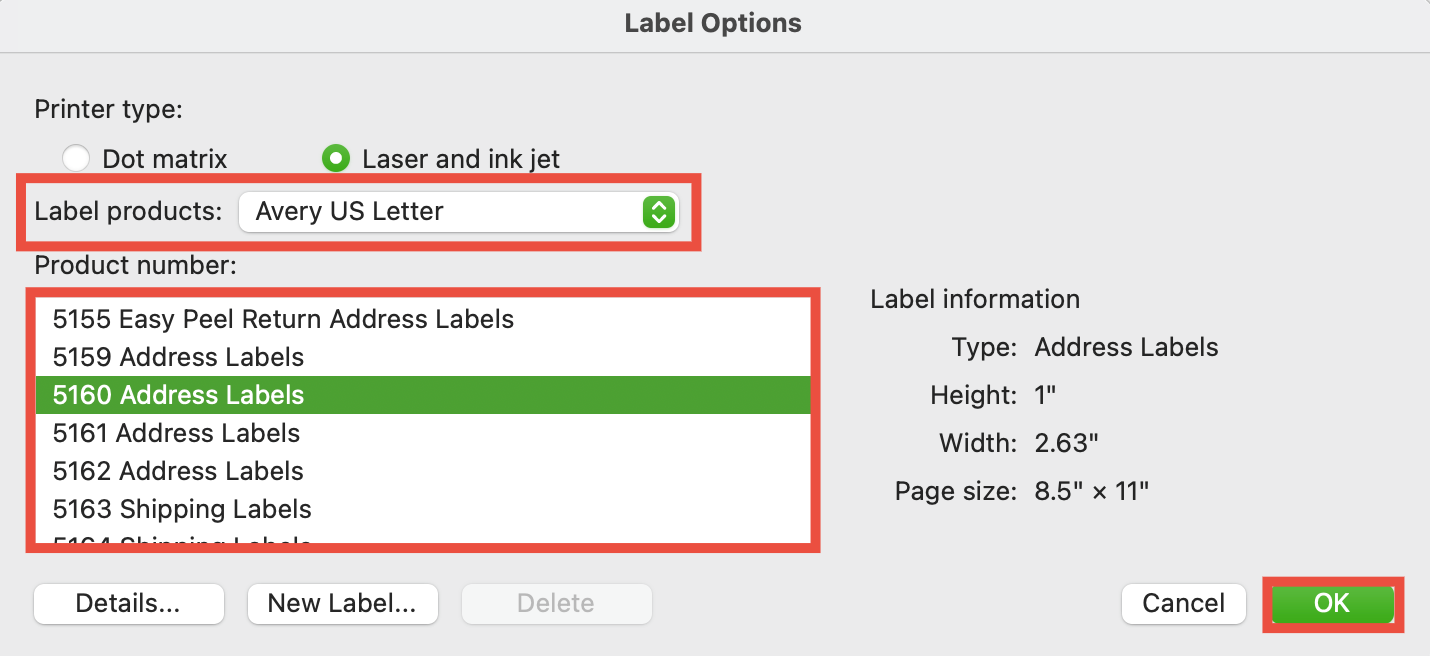Click the page size 8.5" × 11" text
The width and height of the screenshot is (1430, 656).
coord(1092,492)
